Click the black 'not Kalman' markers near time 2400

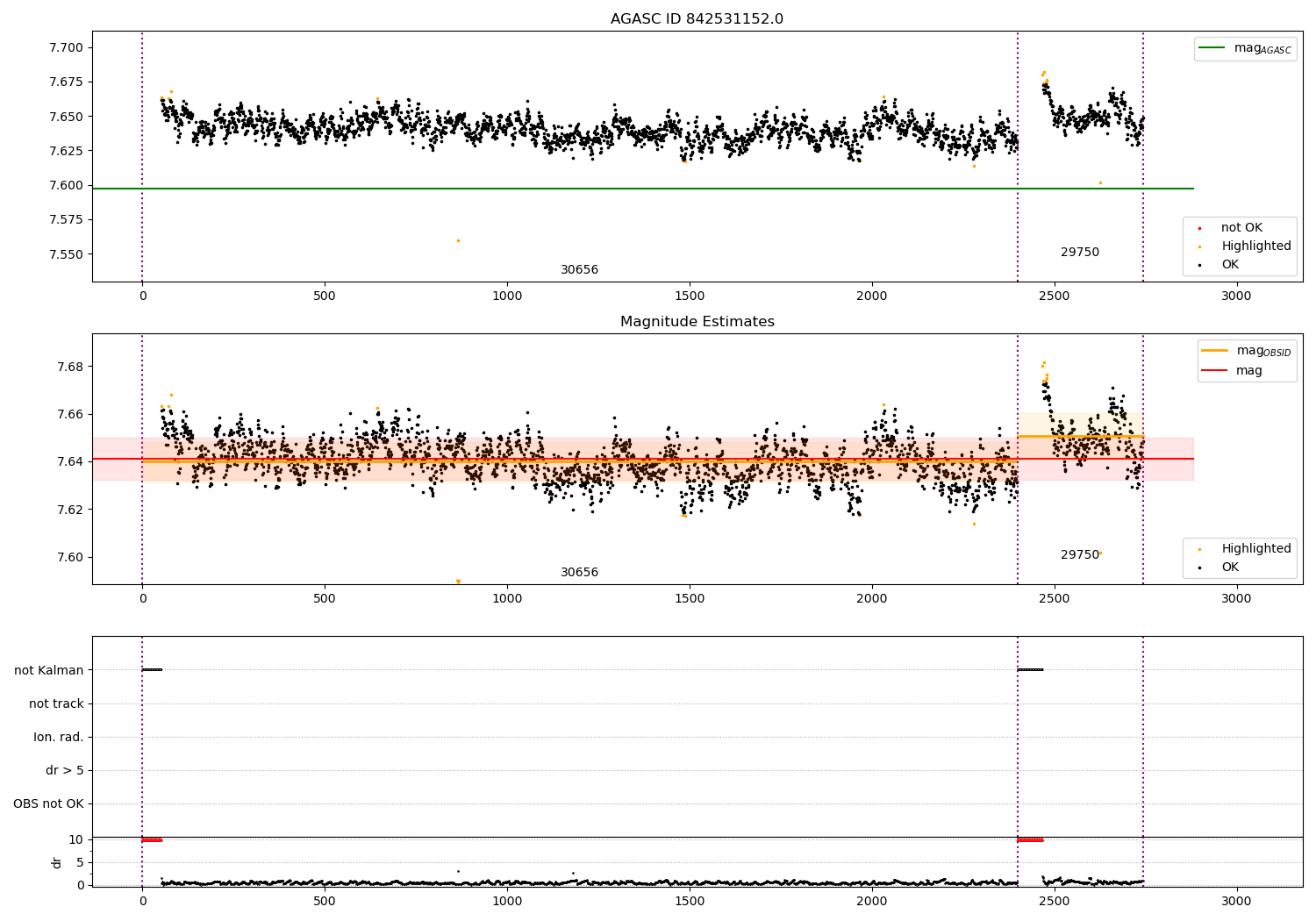(x=1030, y=669)
